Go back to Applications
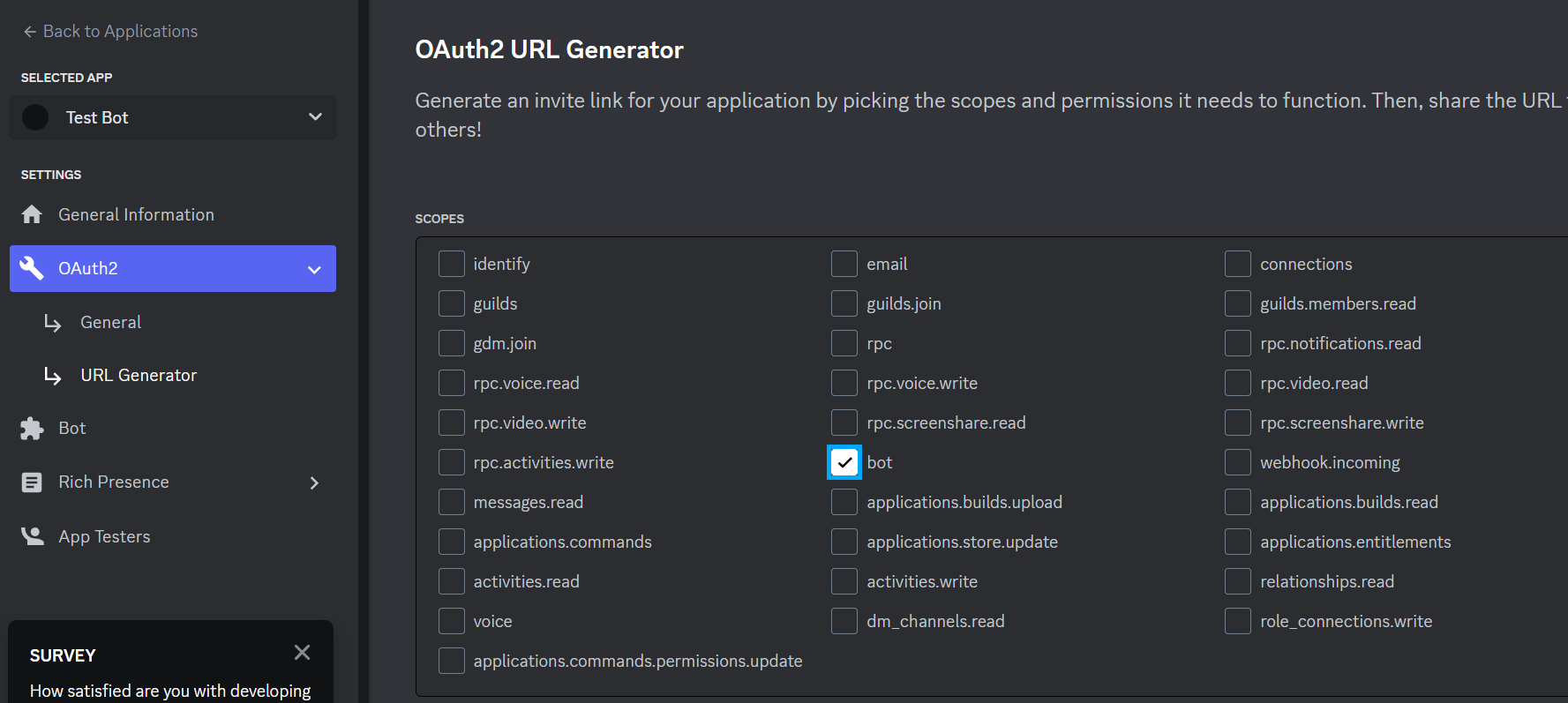 tap(120, 30)
